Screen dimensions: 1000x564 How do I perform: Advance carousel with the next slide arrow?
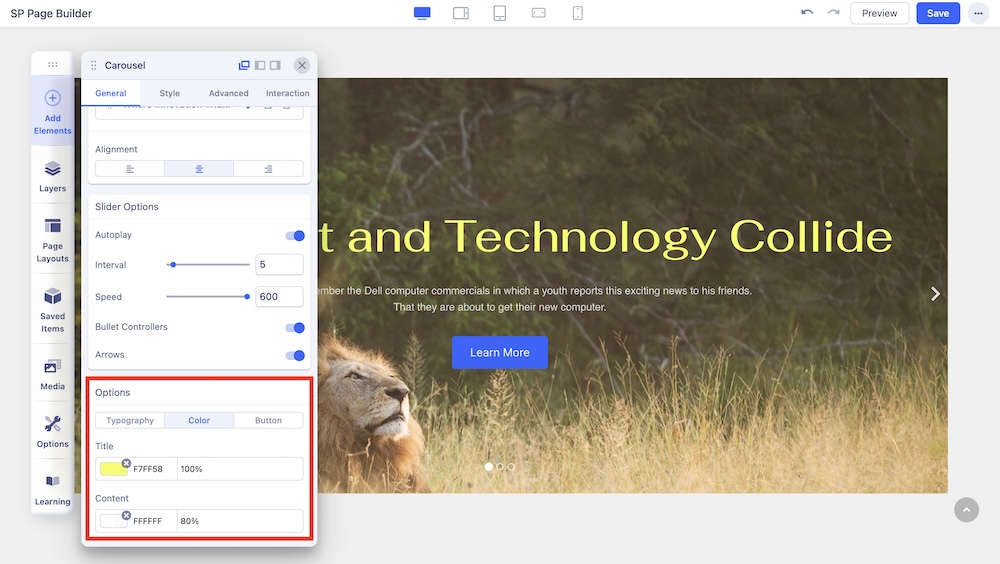tap(935, 294)
